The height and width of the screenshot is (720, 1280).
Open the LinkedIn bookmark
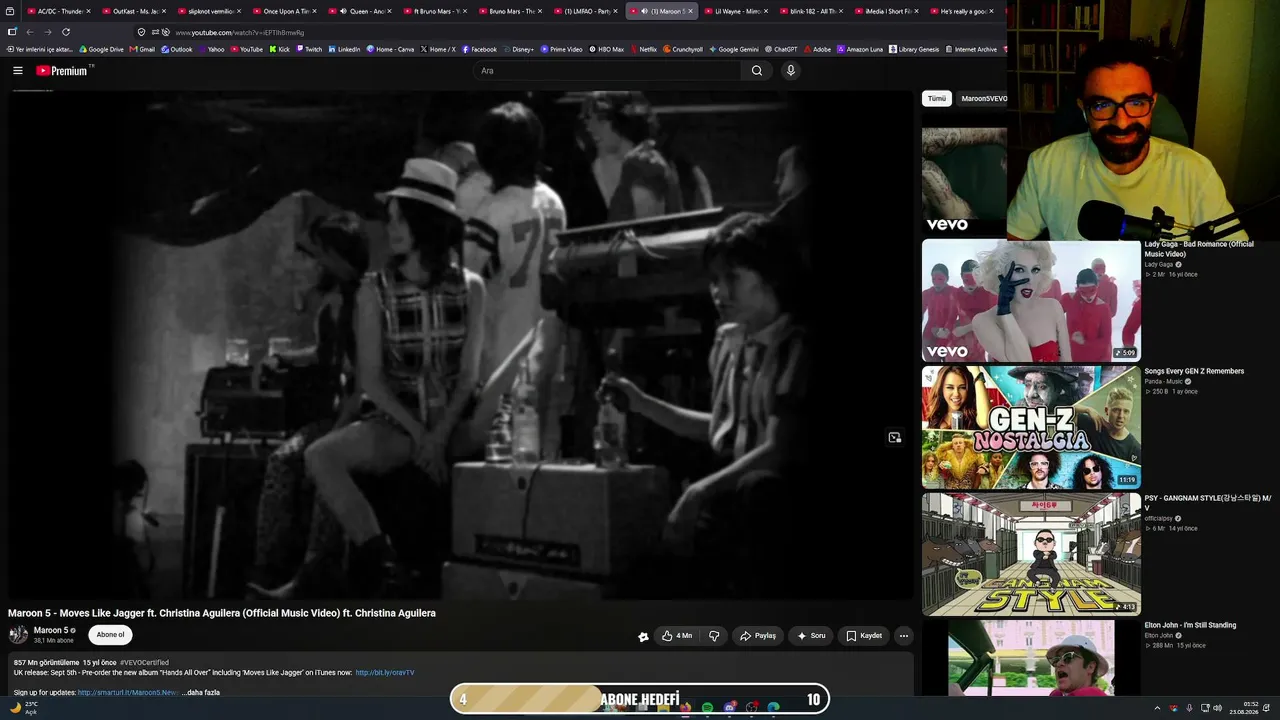coord(344,49)
